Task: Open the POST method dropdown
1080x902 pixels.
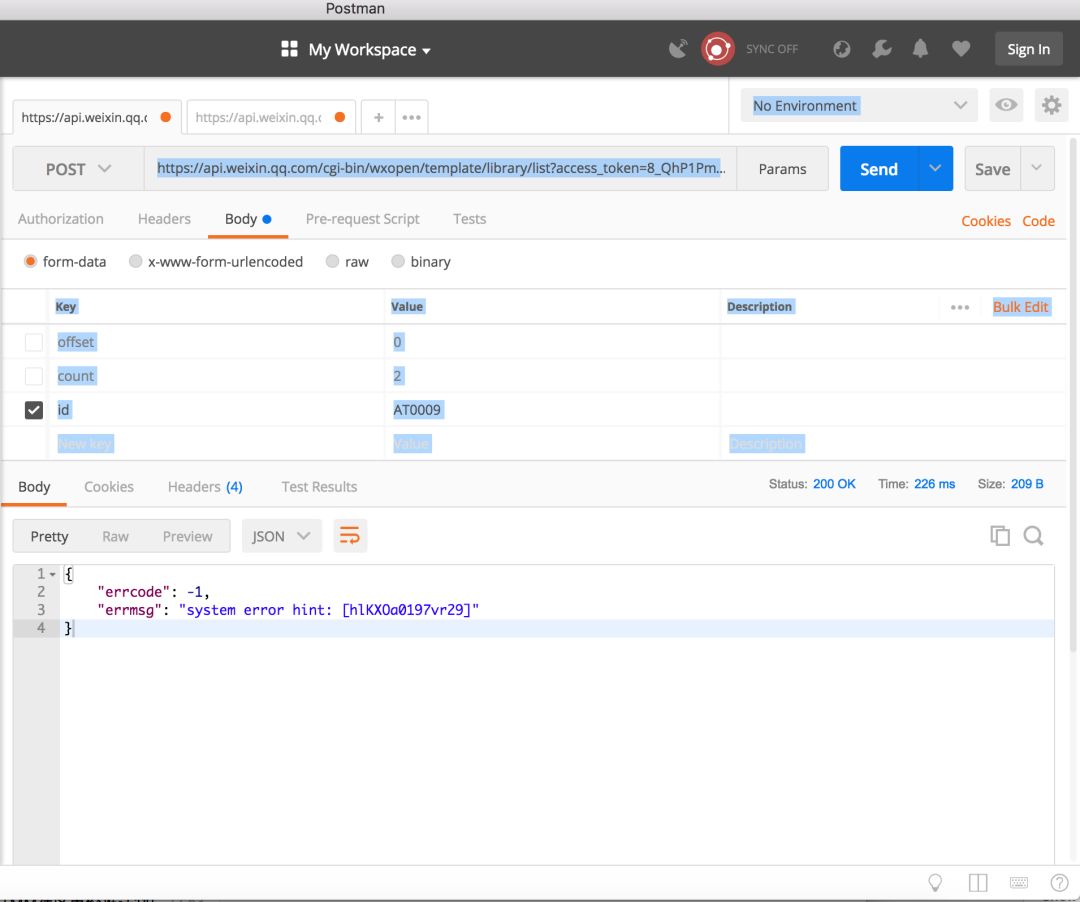Action: (x=78, y=169)
